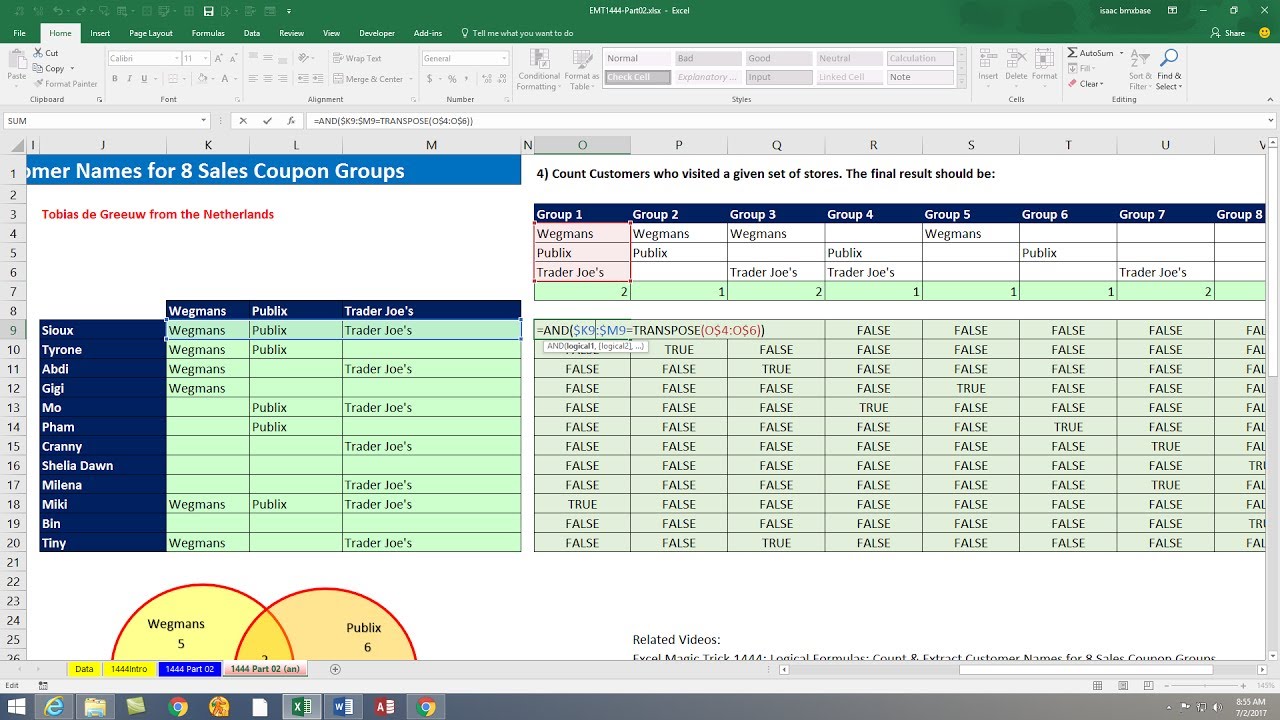
Task: Toggle Underline formatting
Action: (x=143, y=79)
